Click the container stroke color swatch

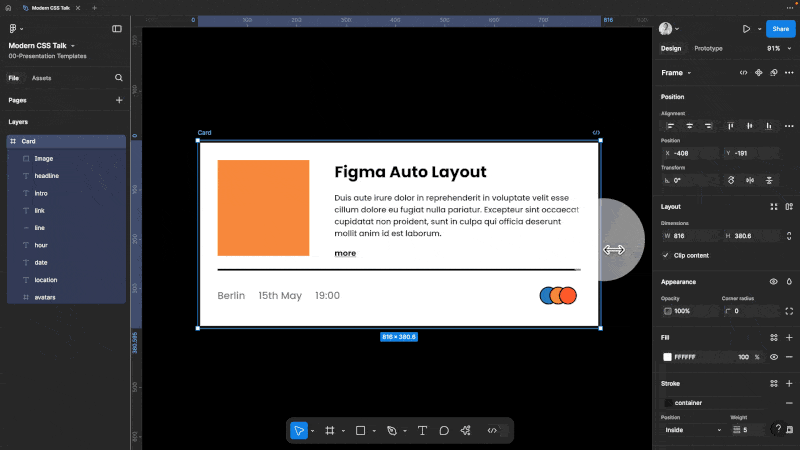(x=667, y=403)
